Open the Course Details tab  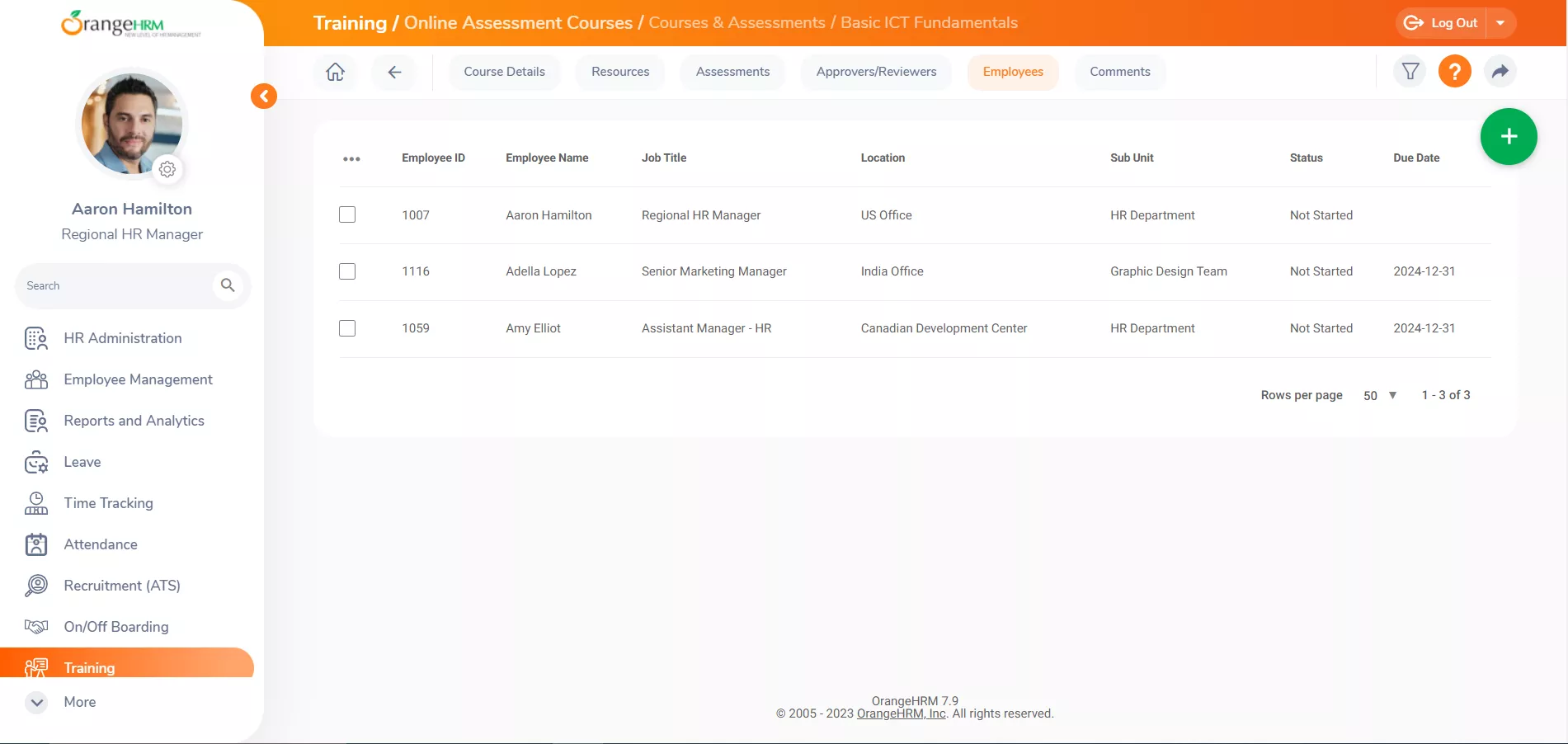tap(504, 72)
